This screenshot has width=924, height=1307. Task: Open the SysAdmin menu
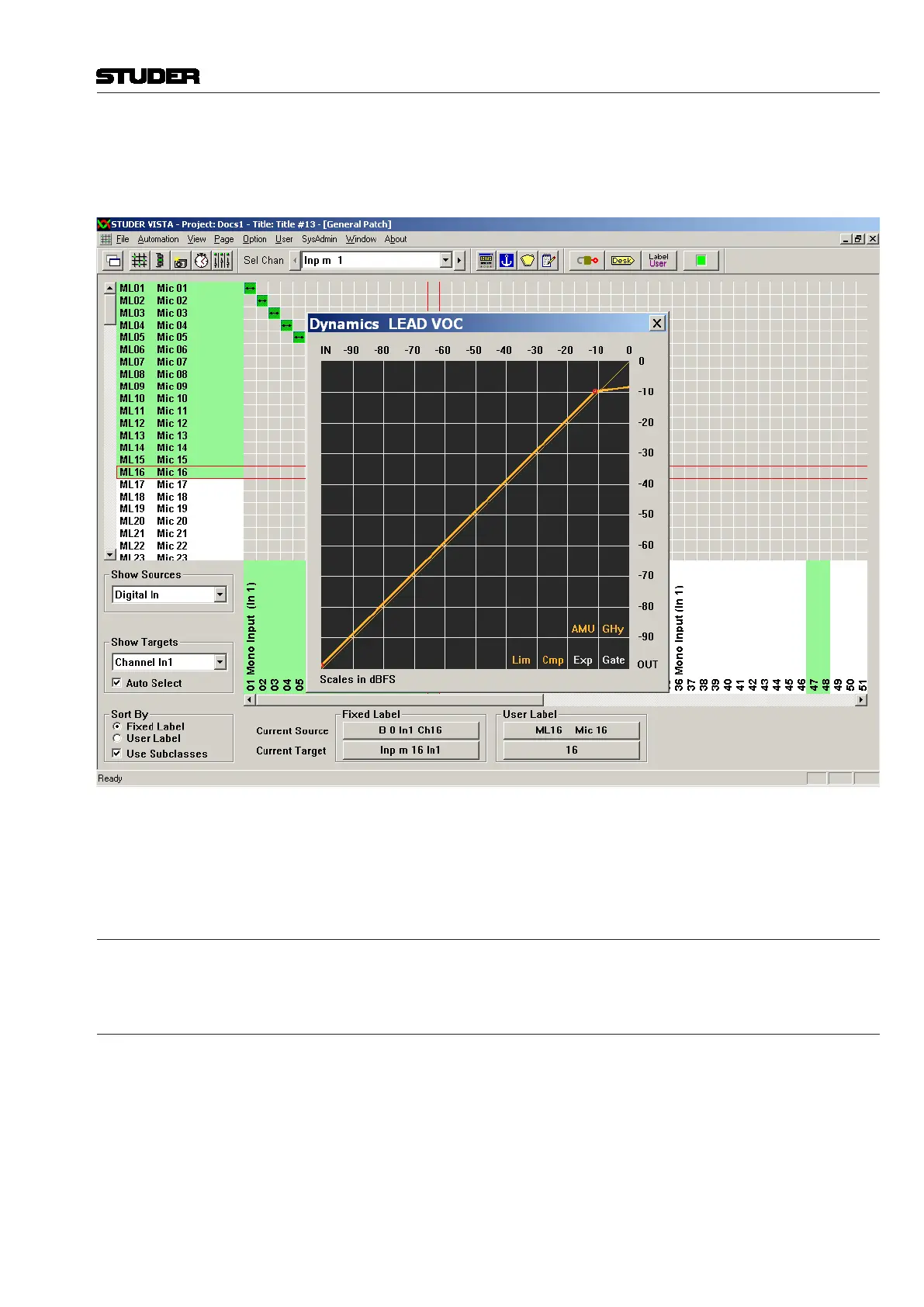(x=320, y=239)
